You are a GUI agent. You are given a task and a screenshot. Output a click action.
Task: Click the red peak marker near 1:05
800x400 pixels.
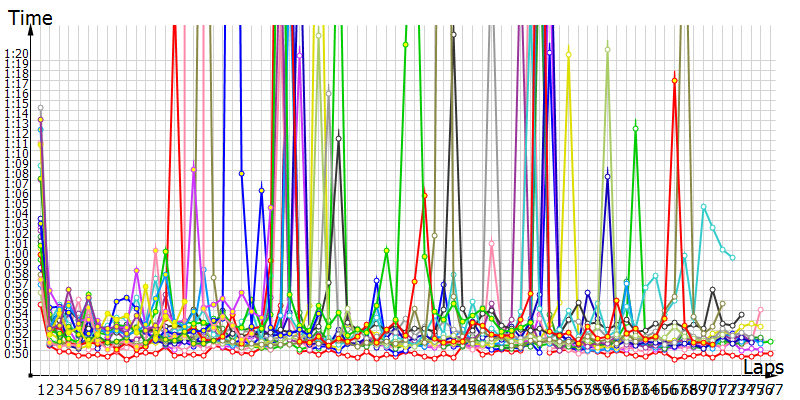[424, 197]
